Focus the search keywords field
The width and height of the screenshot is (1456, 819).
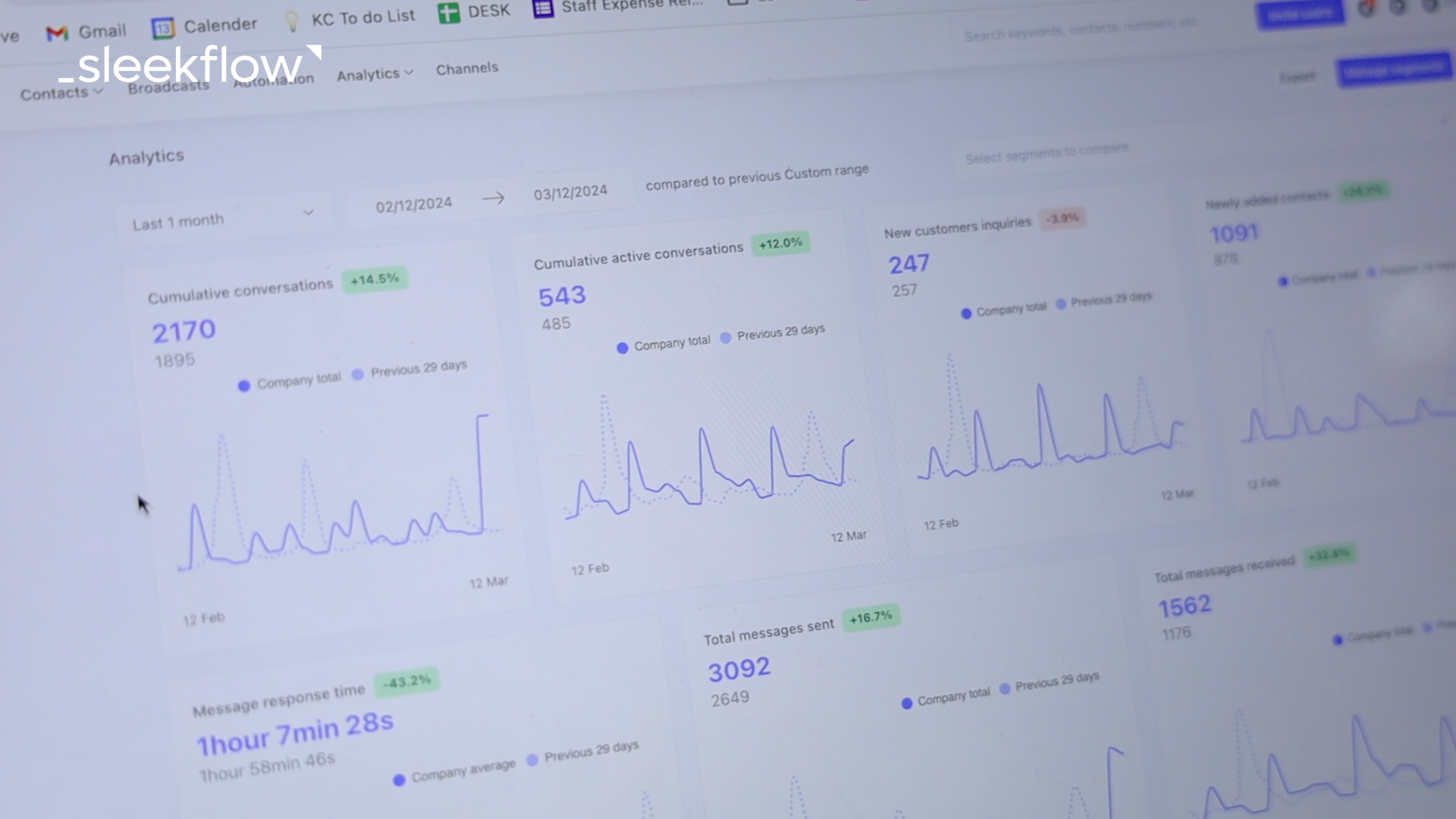tap(1081, 30)
